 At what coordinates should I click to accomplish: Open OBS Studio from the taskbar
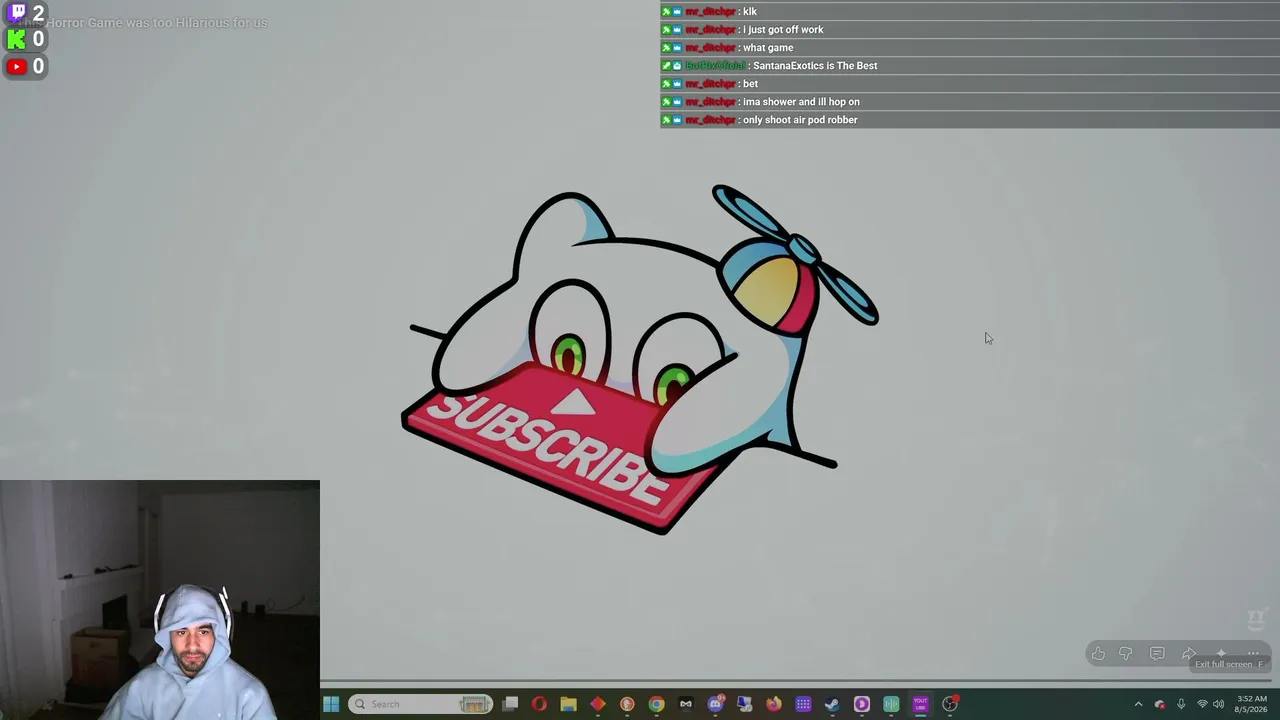(950, 704)
